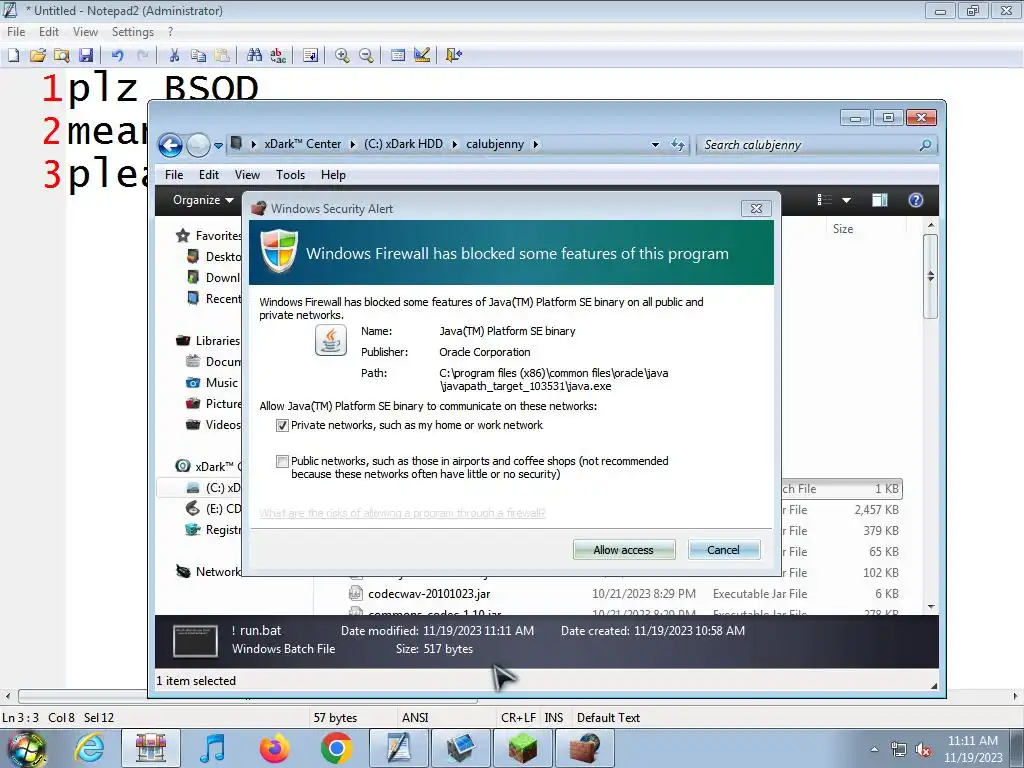Screen dimensions: 1024x768
Task: Open the Notepad2 File menu
Action: click(16, 32)
